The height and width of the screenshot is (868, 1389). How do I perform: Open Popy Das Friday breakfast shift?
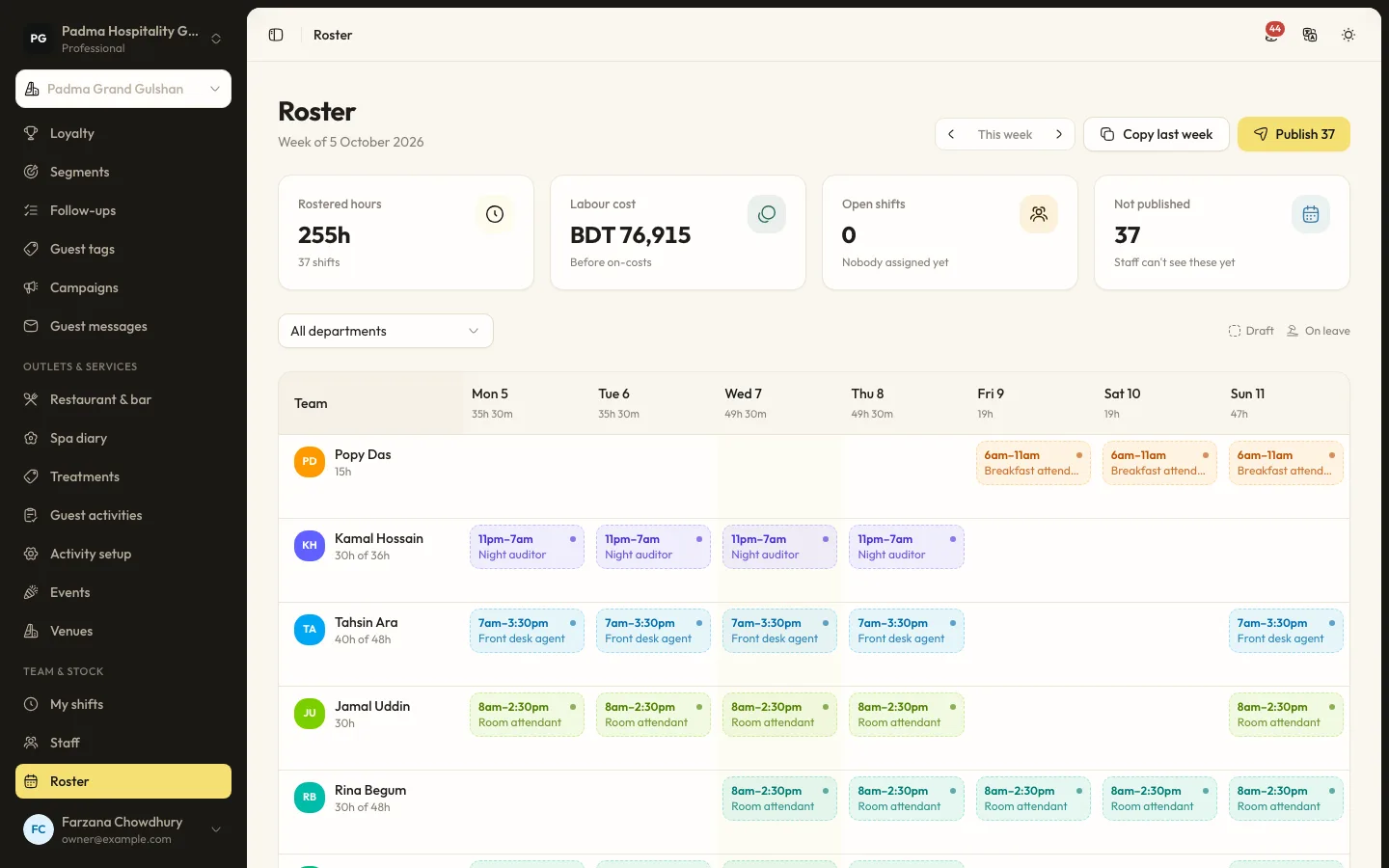(1033, 463)
